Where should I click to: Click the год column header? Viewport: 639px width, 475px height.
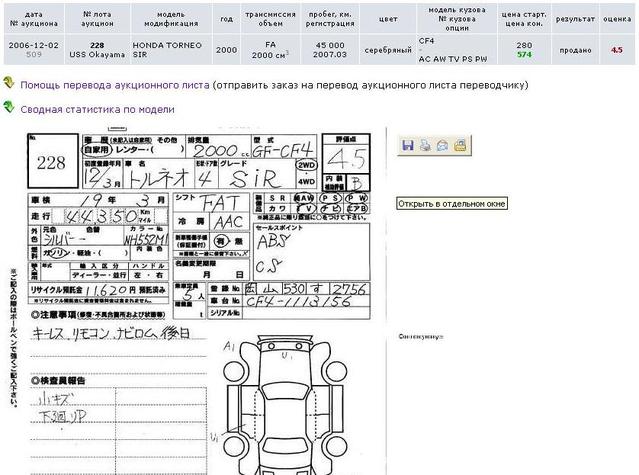[x=227, y=19]
